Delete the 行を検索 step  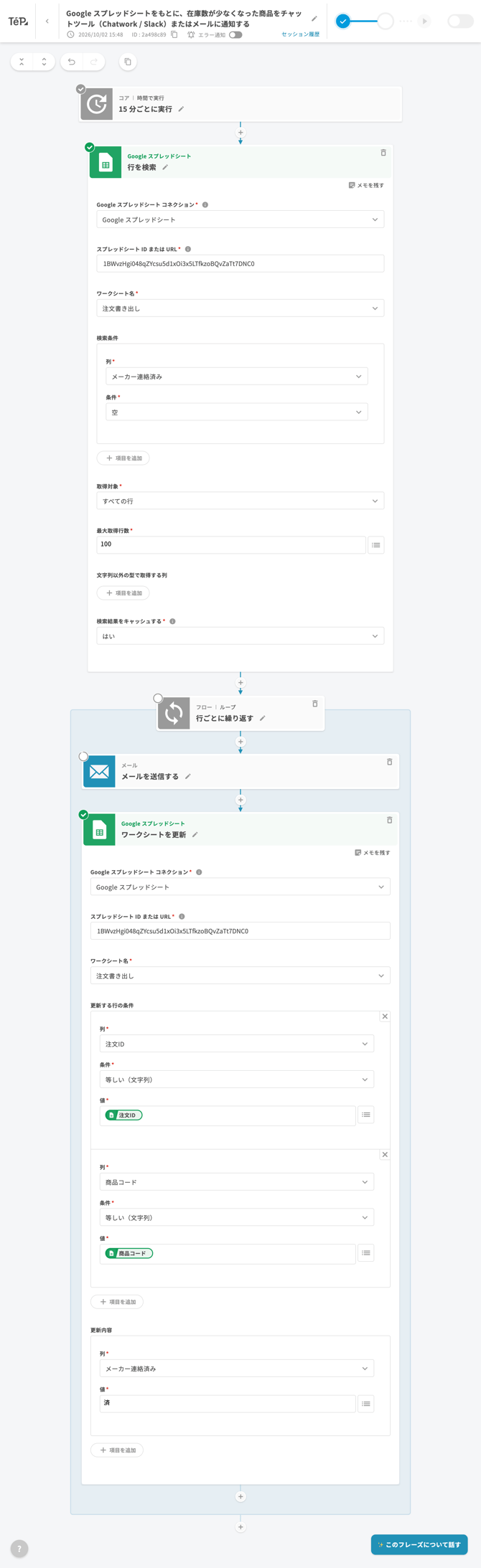pyautogui.click(x=383, y=153)
